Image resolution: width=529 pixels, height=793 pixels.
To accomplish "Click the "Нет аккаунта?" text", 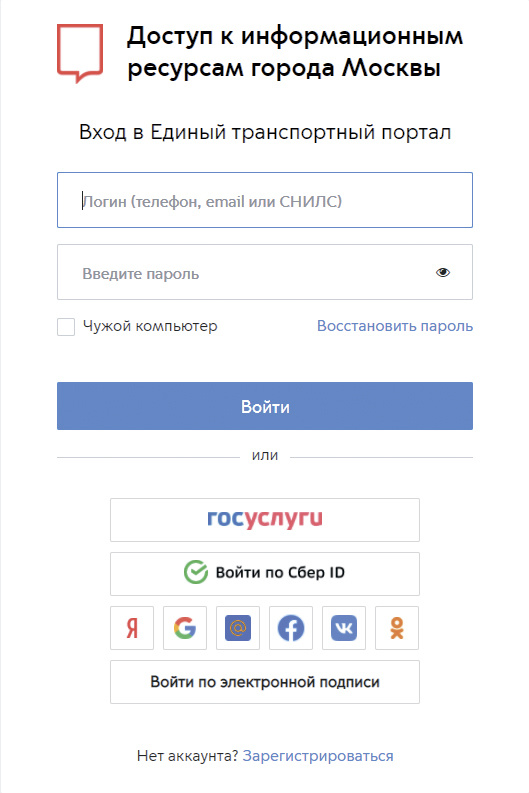I will pyautogui.click(x=187, y=756).
